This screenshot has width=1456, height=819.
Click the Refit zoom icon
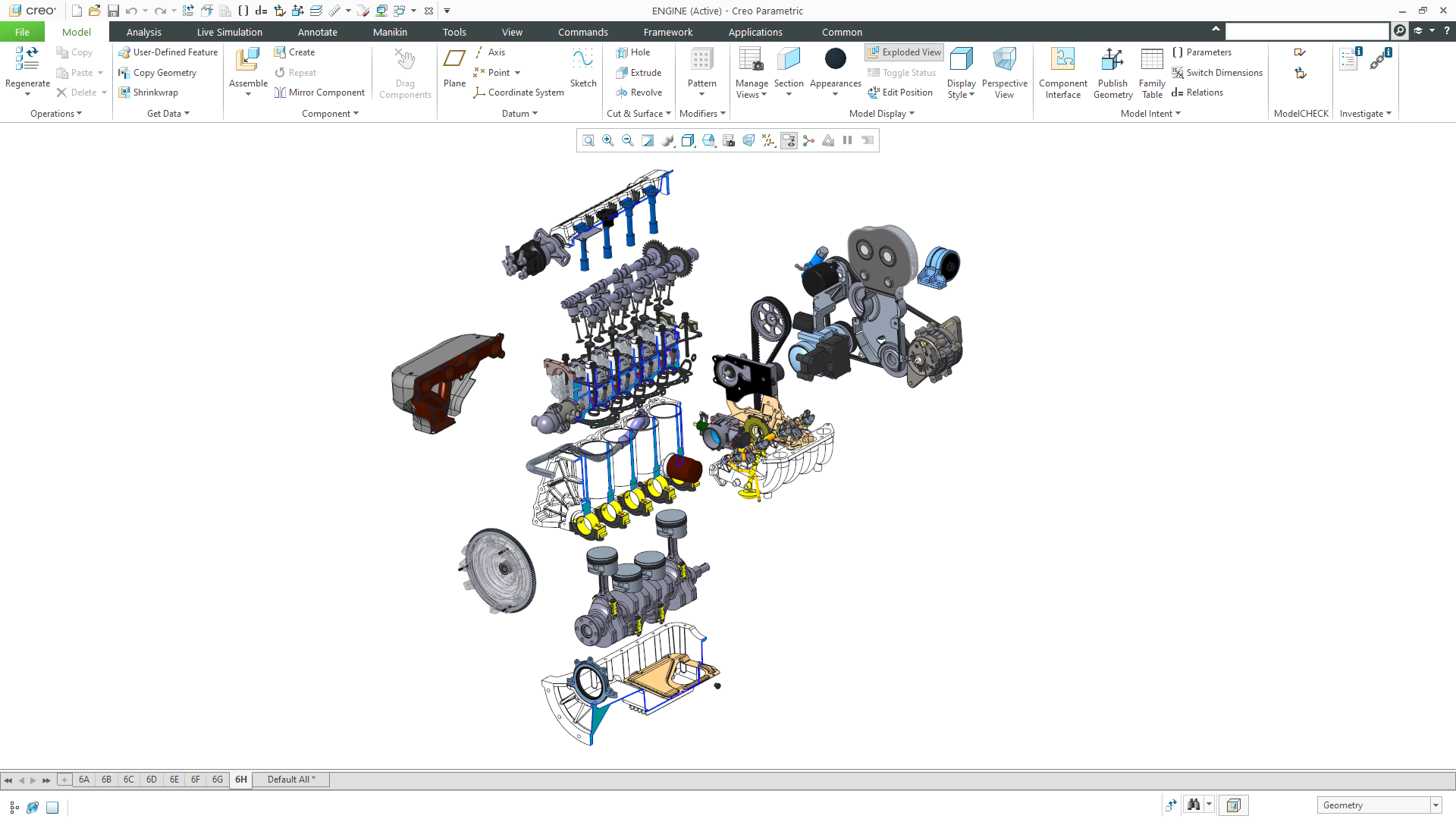(x=588, y=140)
